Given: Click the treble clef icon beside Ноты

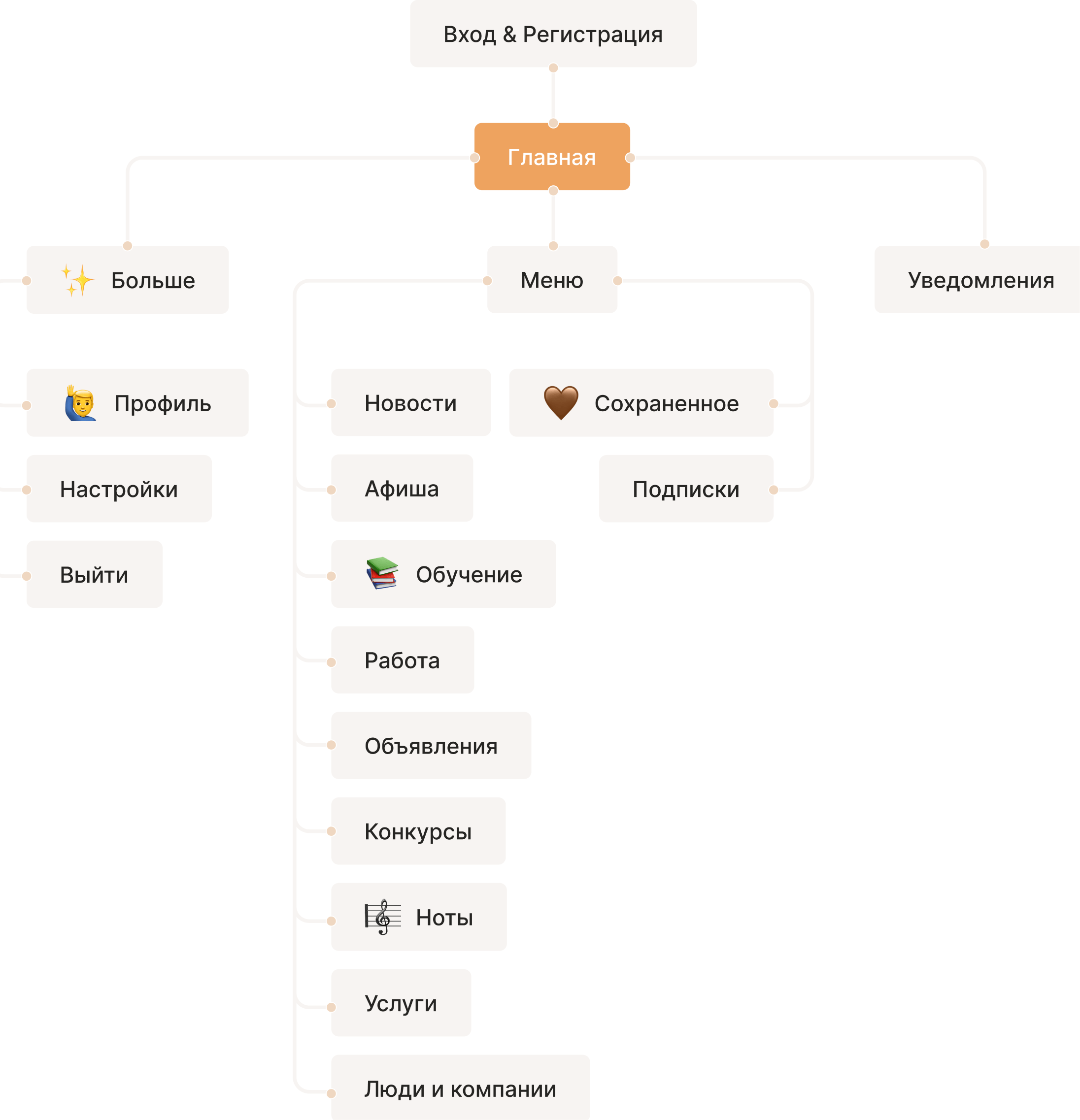Looking at the screenshot, I should click(x=382, y=917).
